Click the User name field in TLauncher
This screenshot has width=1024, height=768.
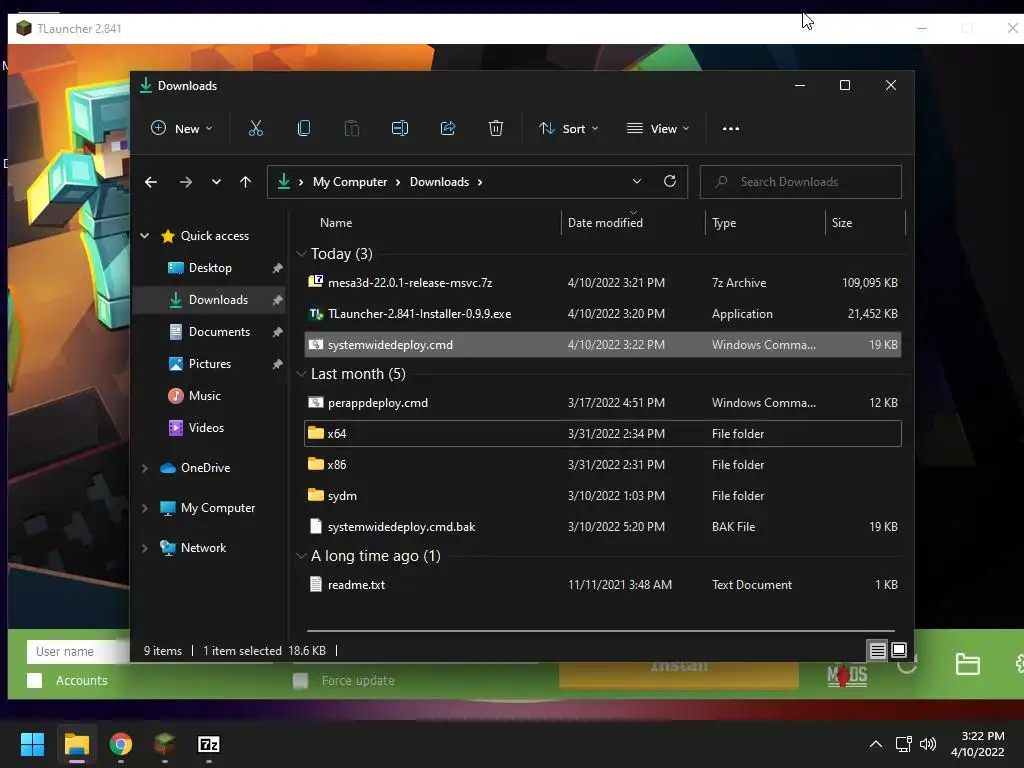coord(78,651)
